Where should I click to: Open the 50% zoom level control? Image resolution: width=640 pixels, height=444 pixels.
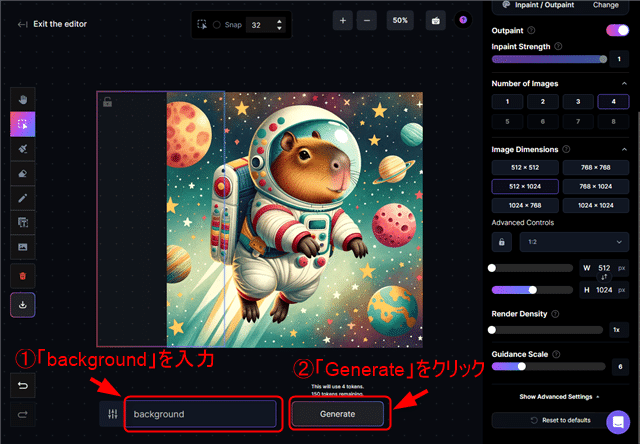coord(400,20)
